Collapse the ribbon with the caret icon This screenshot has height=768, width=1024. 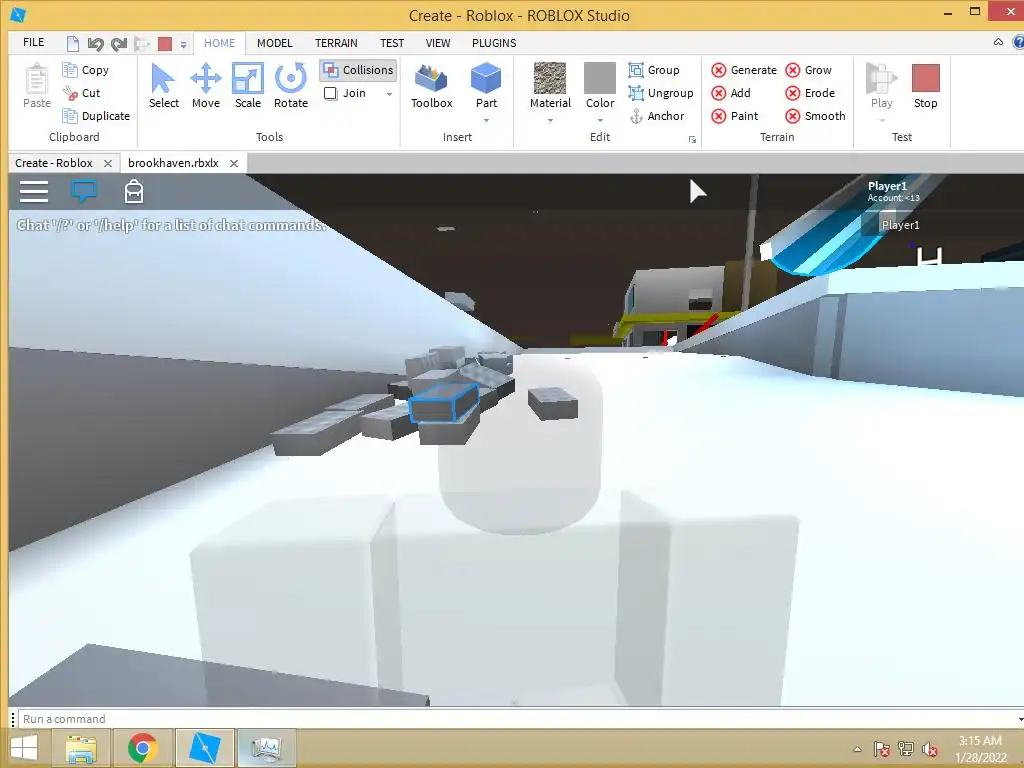(x=998, y=42)
